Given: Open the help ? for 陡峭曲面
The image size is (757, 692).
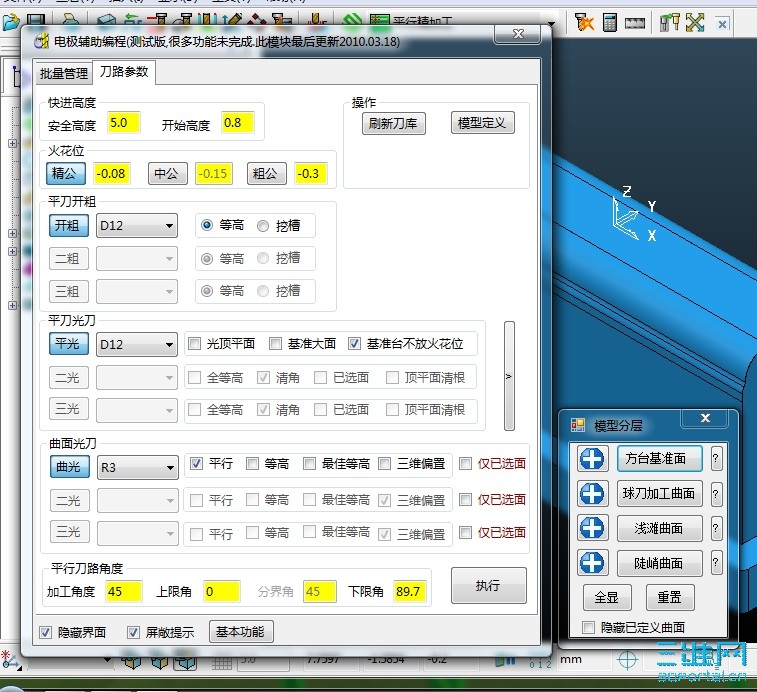Looking at the screenshot, I should pyautogui.click(x=716, y=563).
